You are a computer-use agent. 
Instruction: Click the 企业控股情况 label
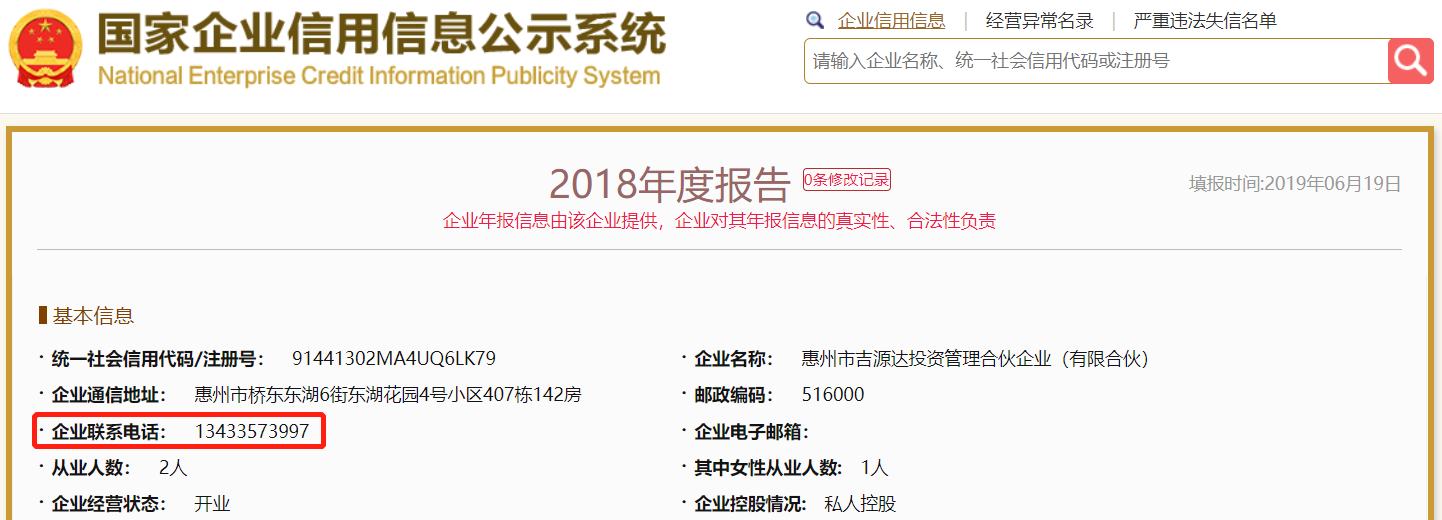(751, 504)
